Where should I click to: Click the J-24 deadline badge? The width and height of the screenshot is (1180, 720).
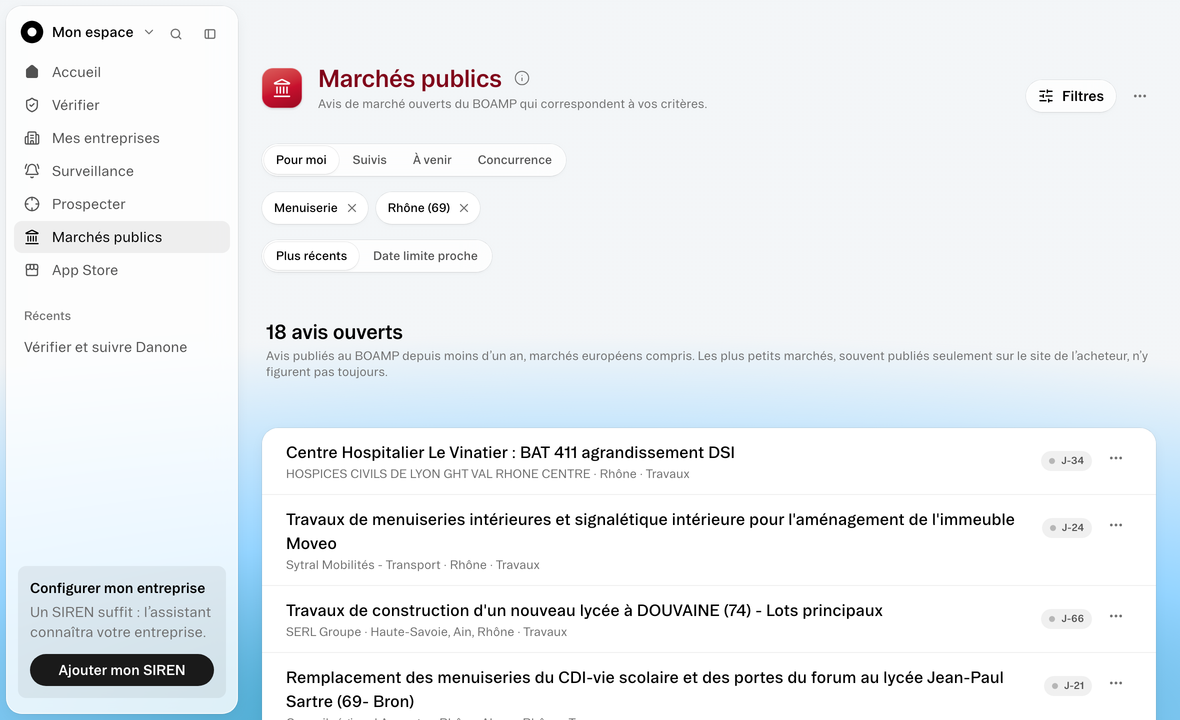point(1066,527)
